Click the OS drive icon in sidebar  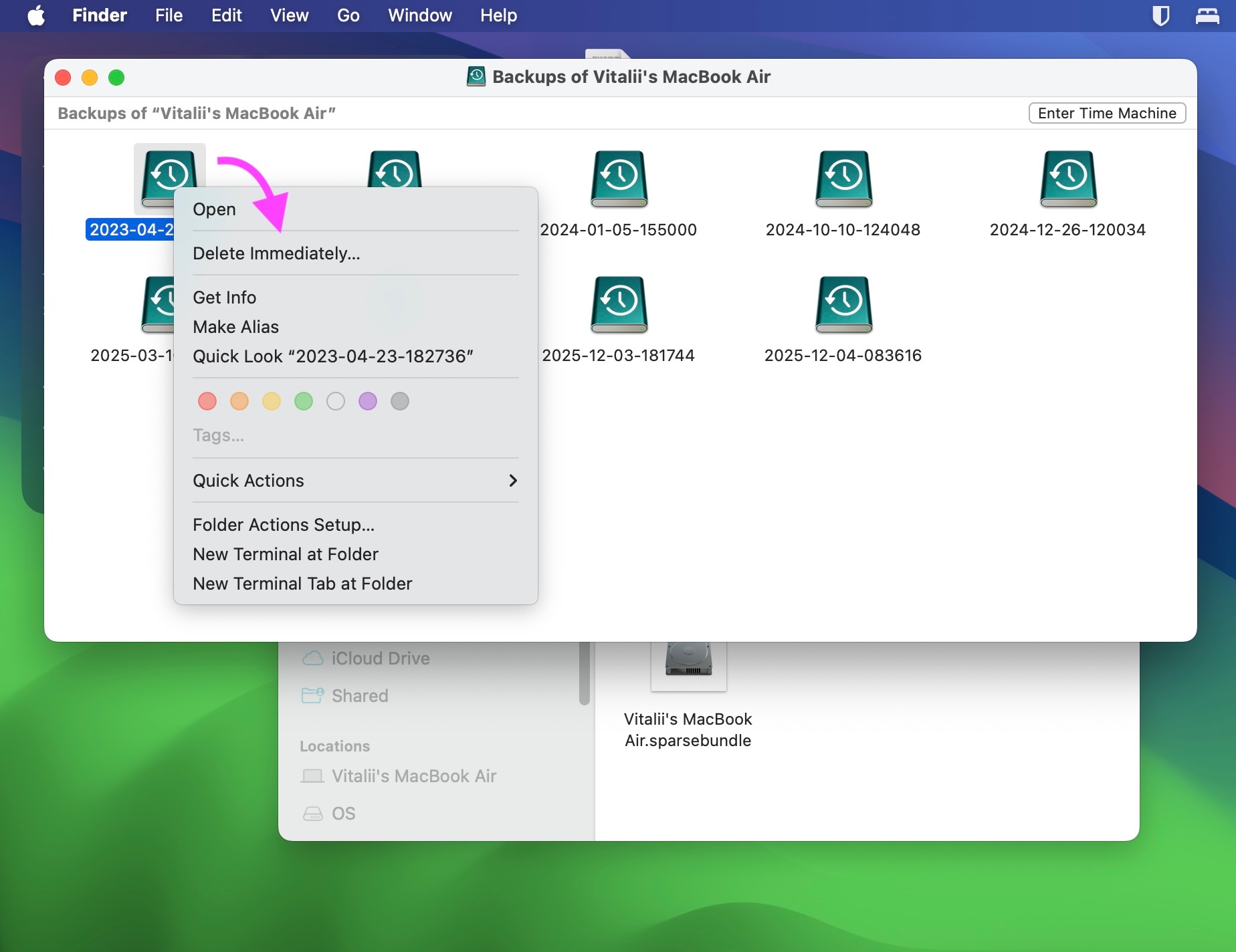pos(312,814)
